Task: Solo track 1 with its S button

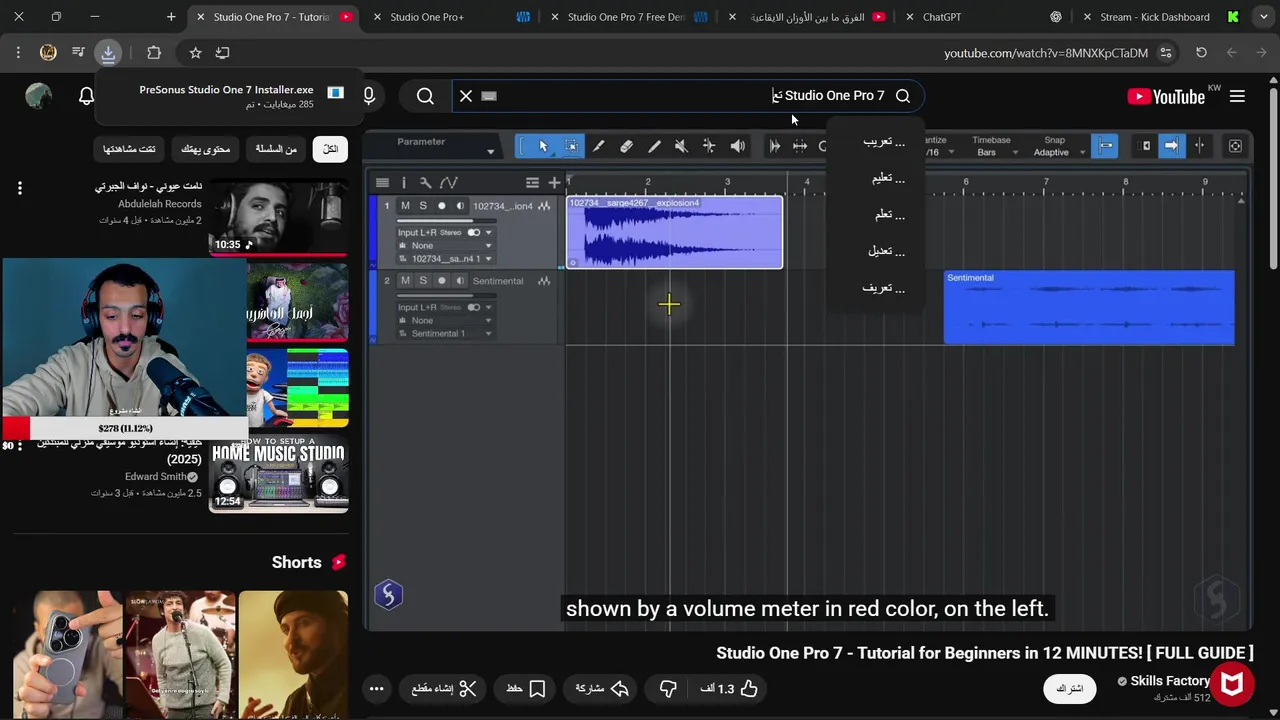Action: coord(423,206)
